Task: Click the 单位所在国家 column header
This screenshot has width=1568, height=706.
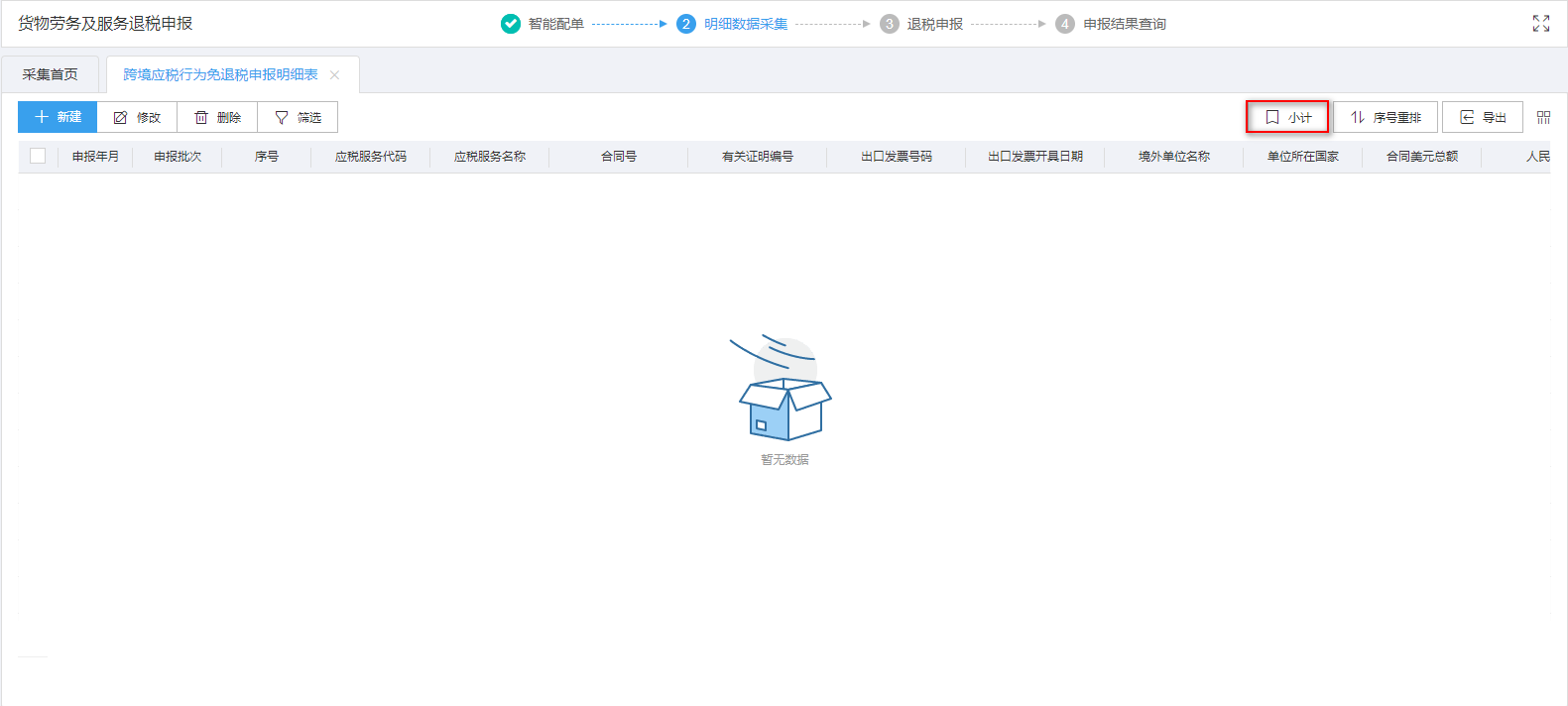Action: 1303,157
